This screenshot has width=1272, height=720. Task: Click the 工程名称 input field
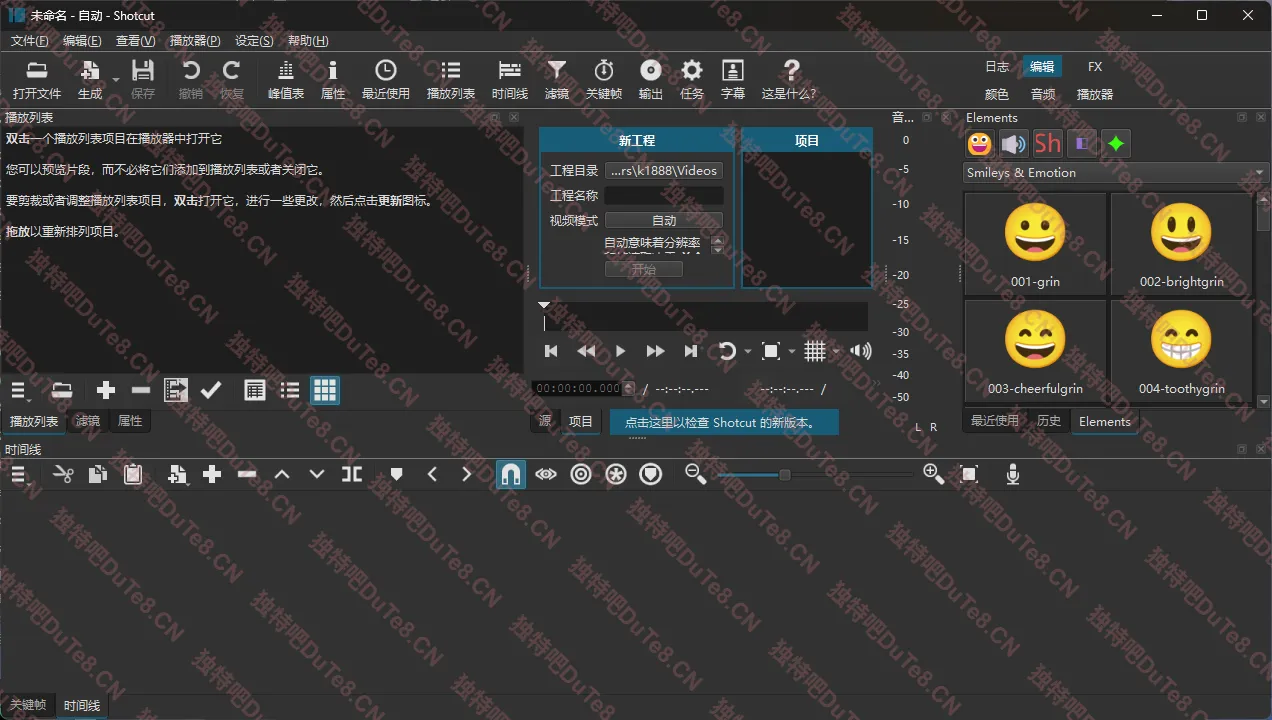pos(664,196)
